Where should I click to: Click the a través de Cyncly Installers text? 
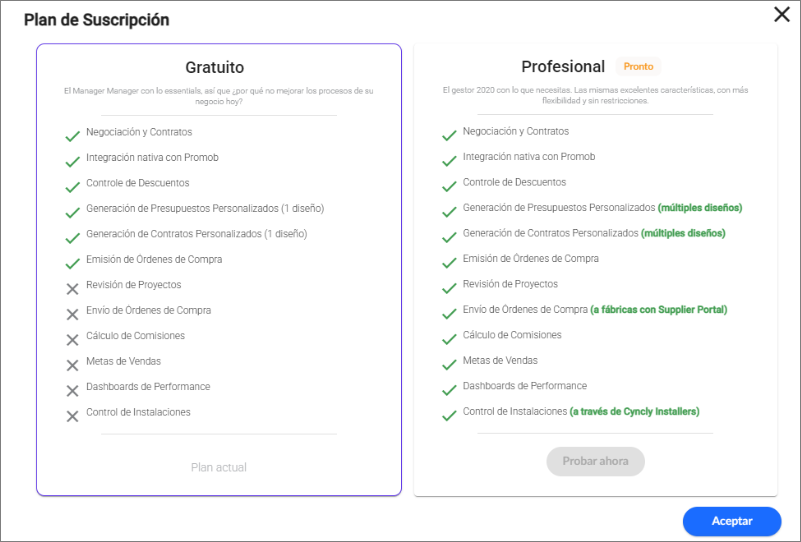(x=634, y=412)
